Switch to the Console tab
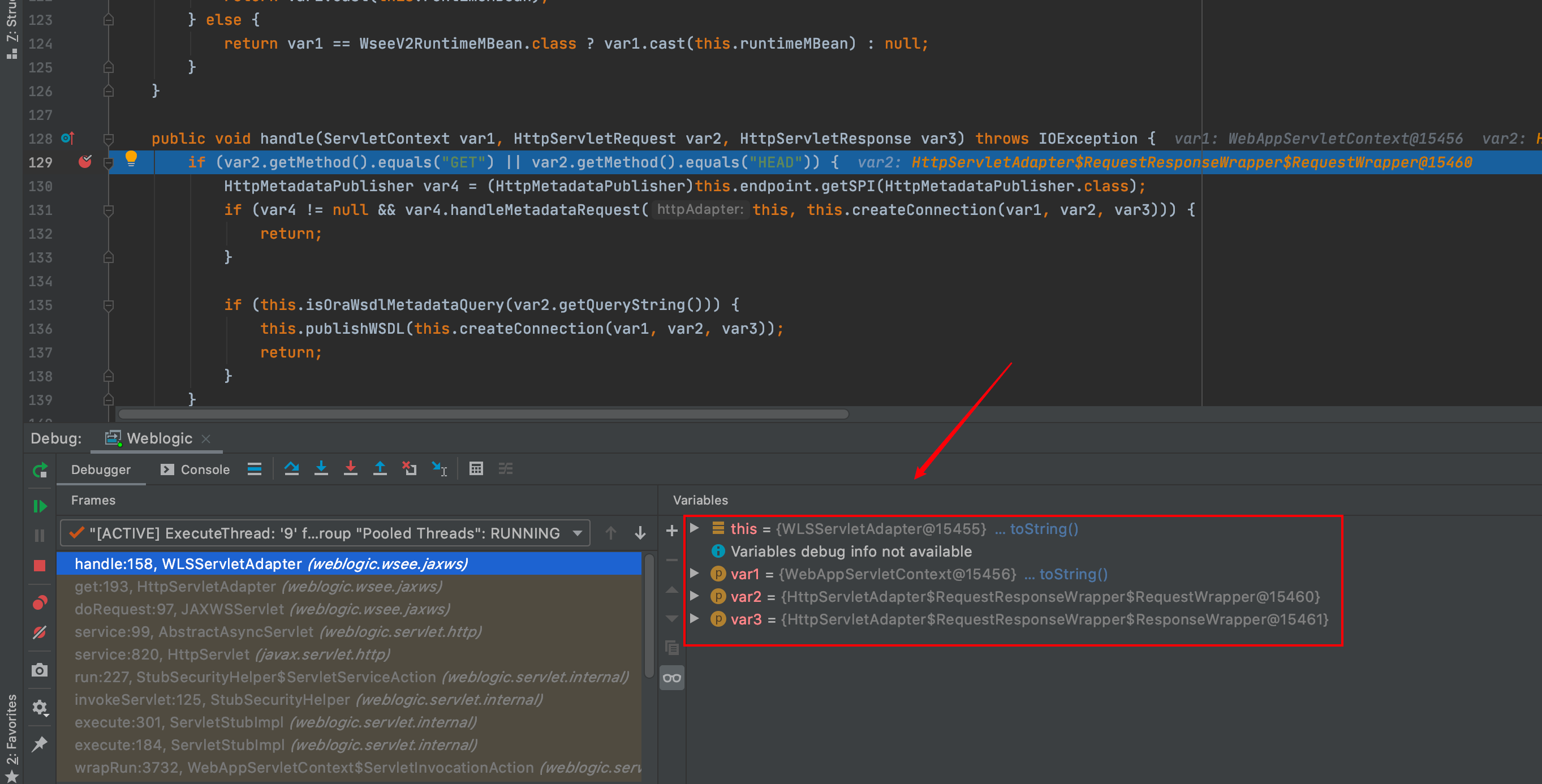Viewport: 1542px width, 784px height. pos(195,470)
